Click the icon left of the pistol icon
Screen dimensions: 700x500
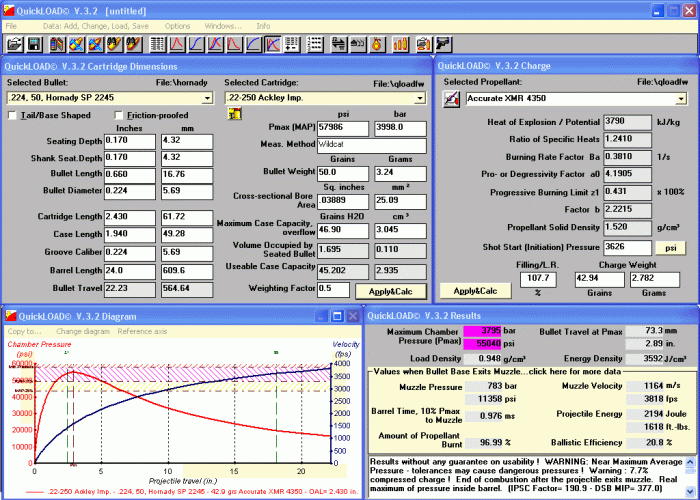(x=424, y=44)
